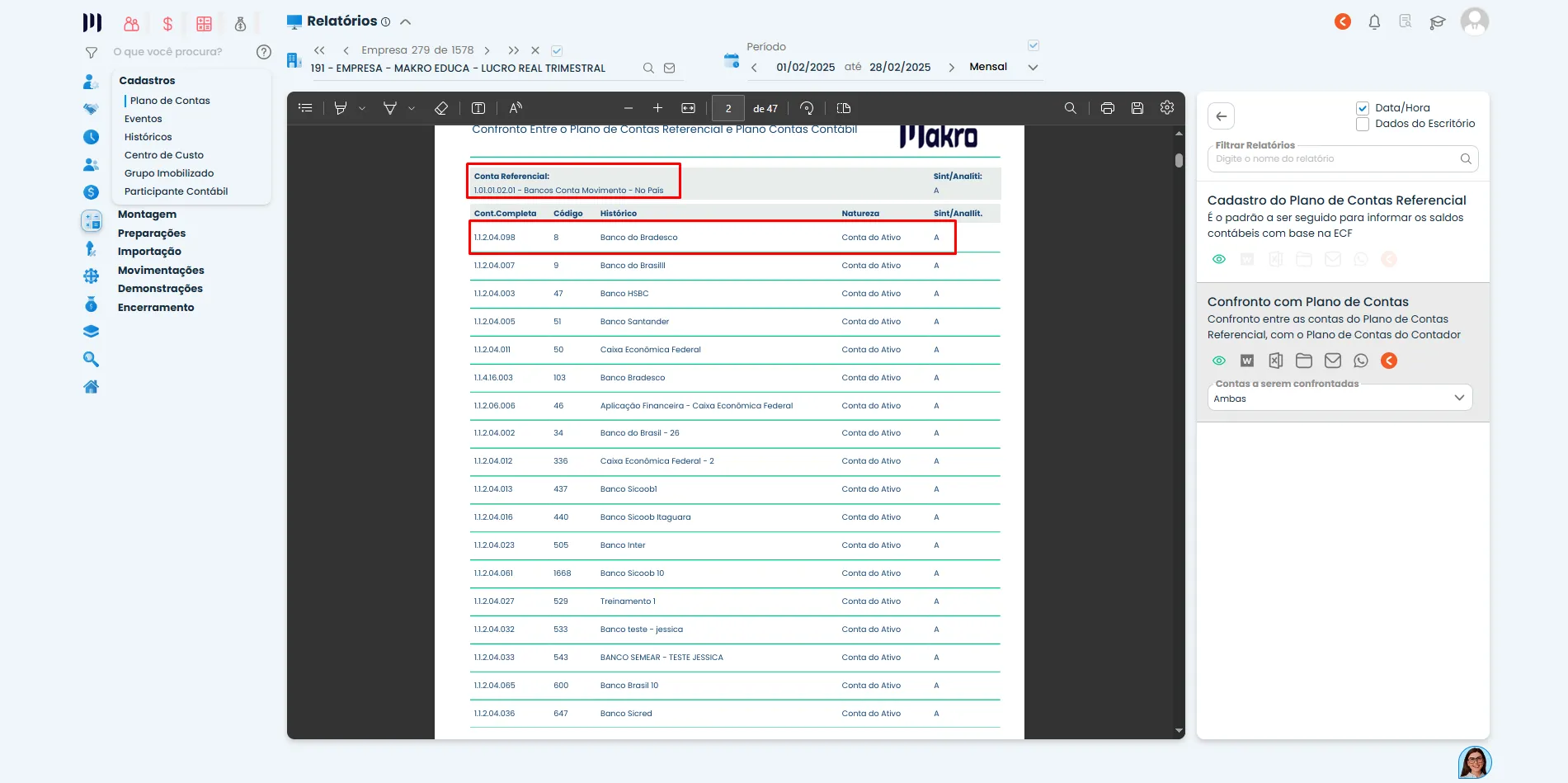The width and height of the screenshot is (1568, 783).
Task: Go to previous period arrow
Action: coord(754,68)
